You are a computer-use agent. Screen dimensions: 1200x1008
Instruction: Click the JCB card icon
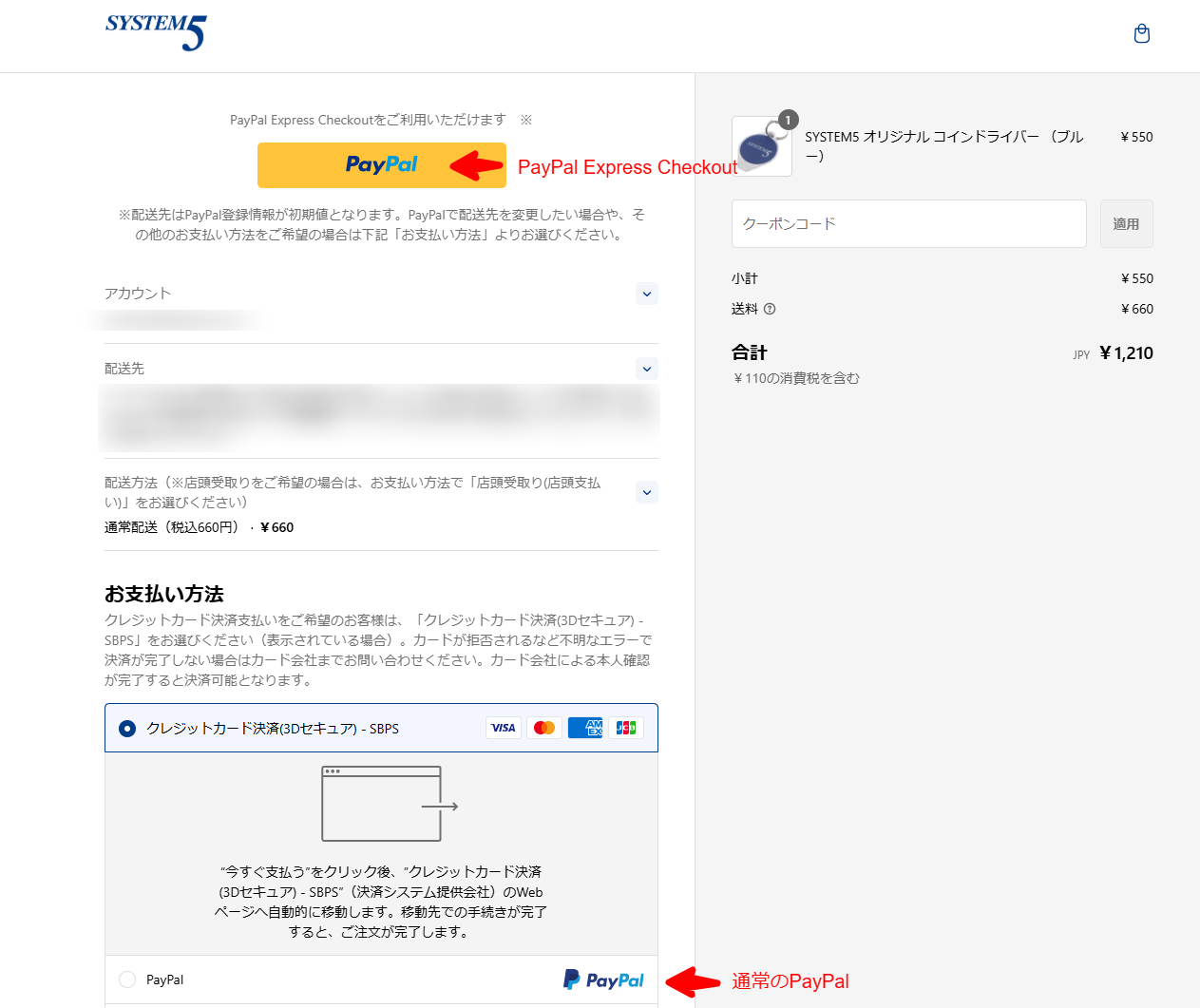[x=626, y=728]
